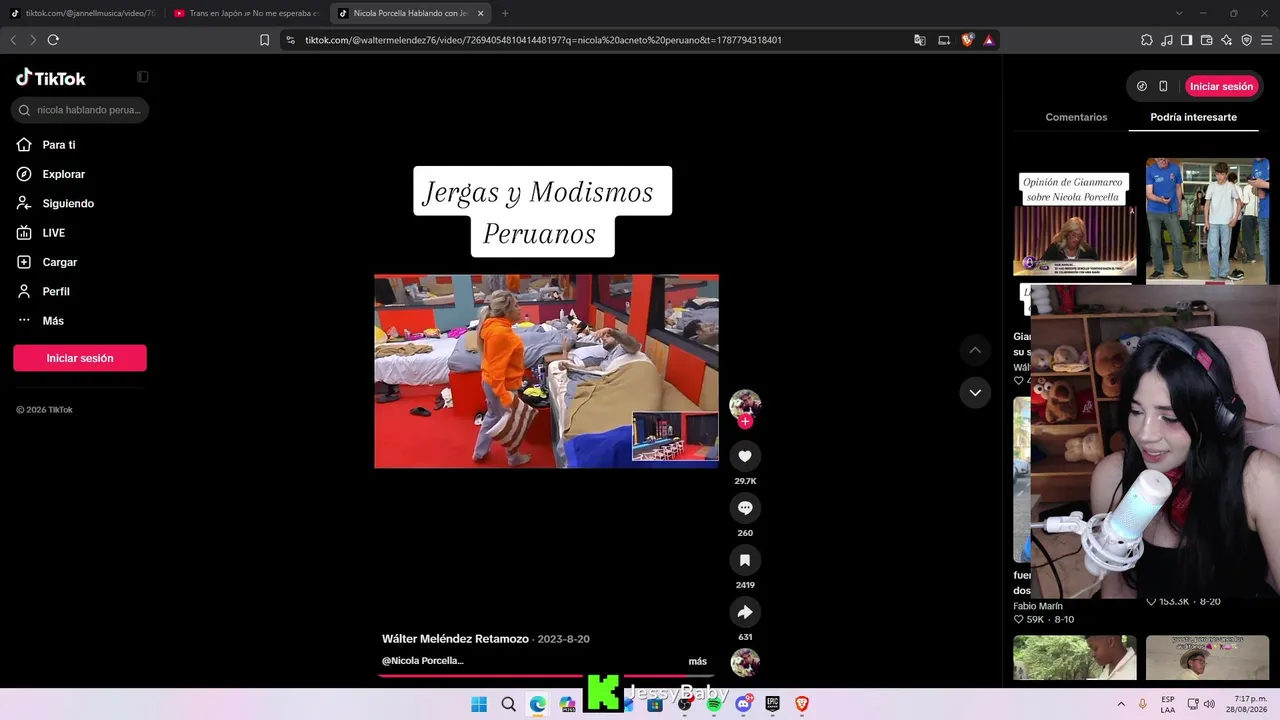Open the browser tab search chevron
The width and height of the screenshot is (1280, 720).
point(1179,13)
